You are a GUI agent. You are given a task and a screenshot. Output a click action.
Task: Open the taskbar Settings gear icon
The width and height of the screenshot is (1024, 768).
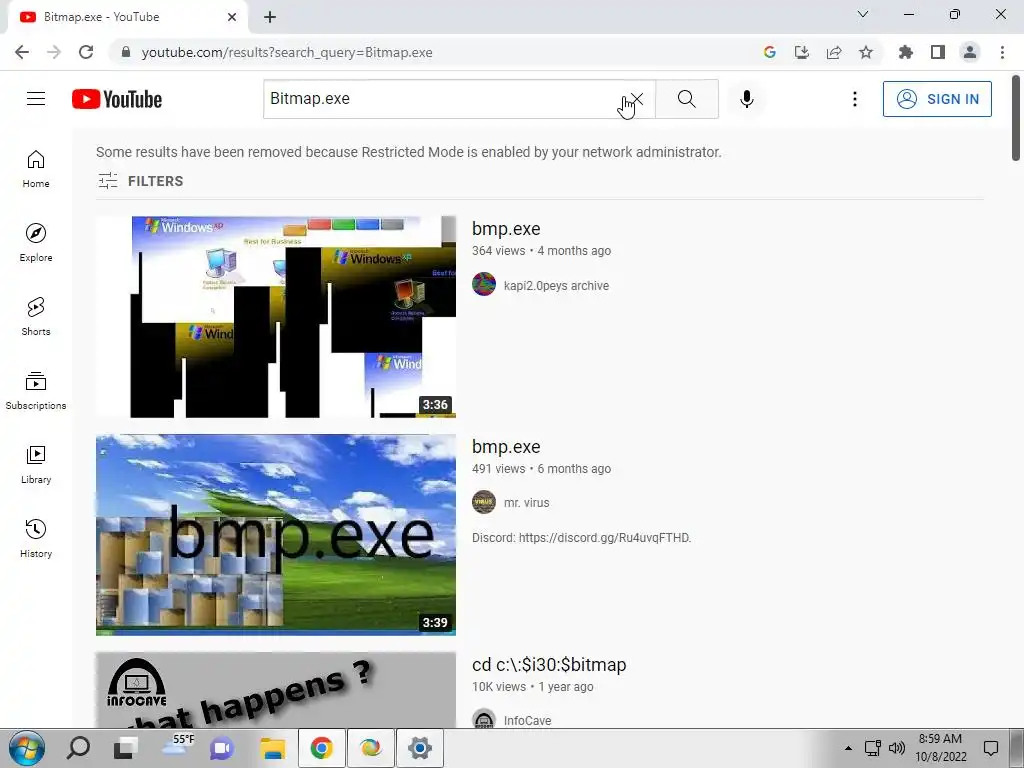[x=420, y=748]
